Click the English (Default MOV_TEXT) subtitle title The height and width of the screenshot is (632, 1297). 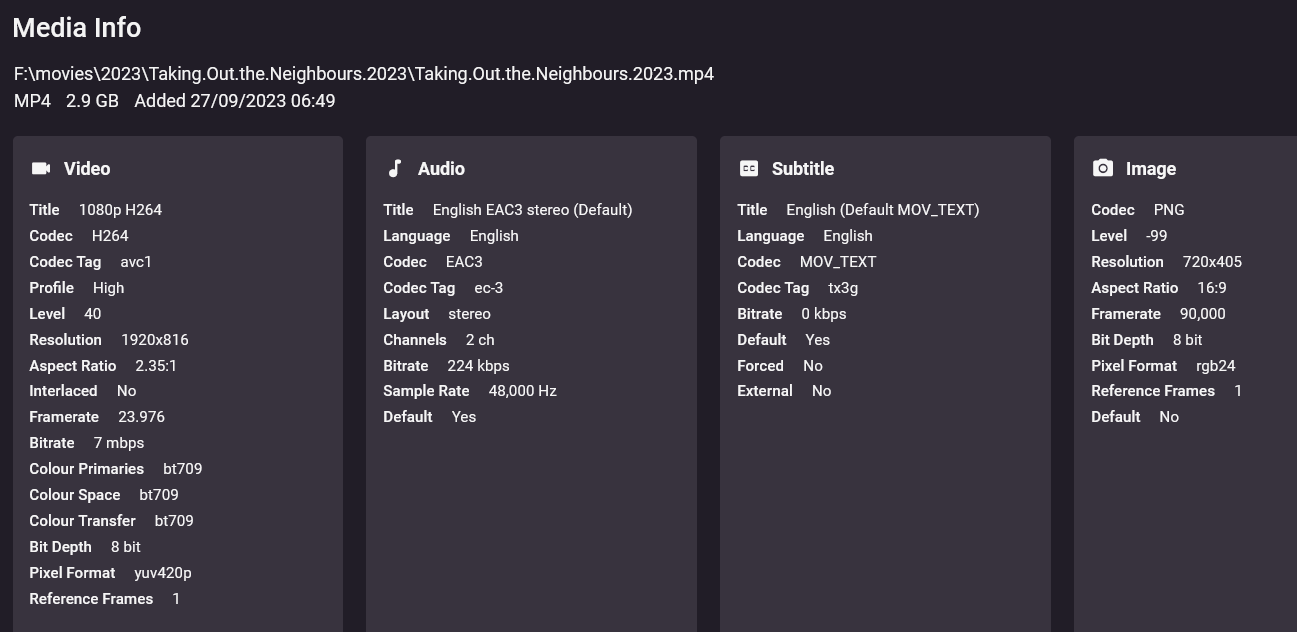click(883, 210)
